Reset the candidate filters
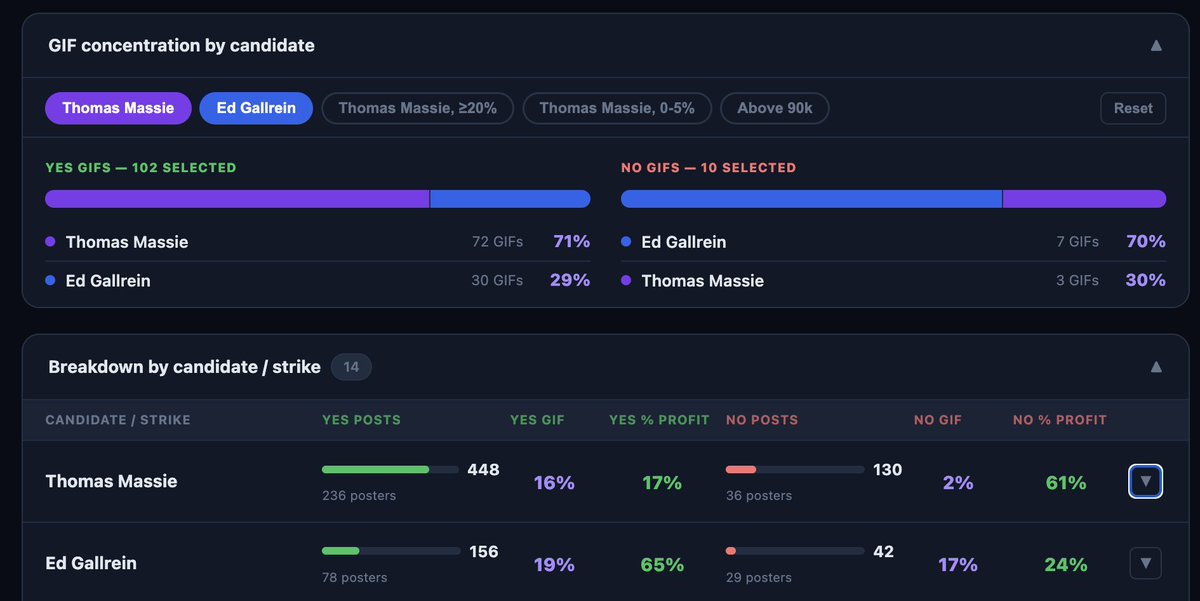The height and width of the screenshot is (601, 1200). pos(1133,108)
